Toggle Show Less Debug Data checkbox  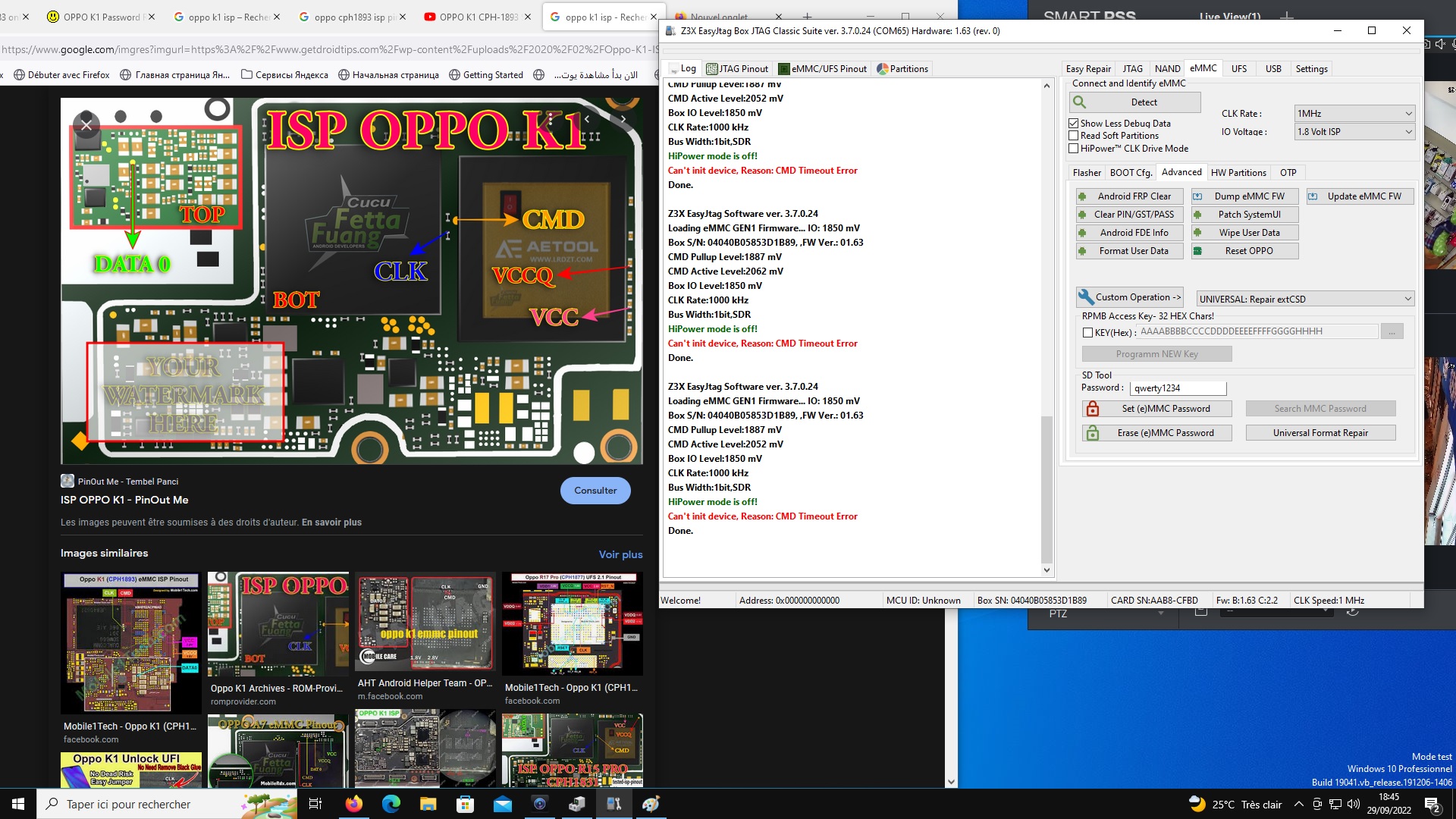coord(1074,123)
